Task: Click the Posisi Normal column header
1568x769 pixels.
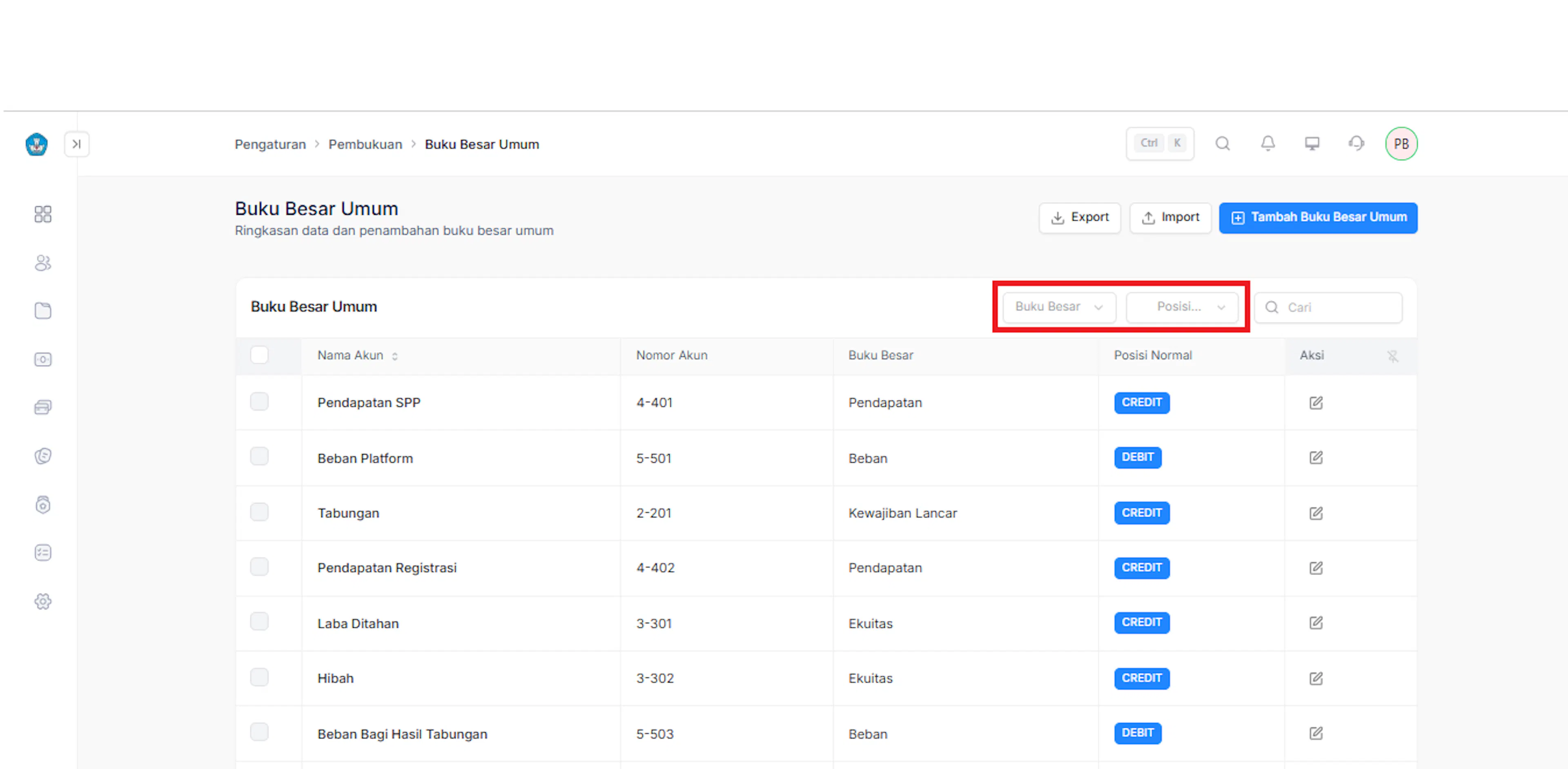Action: point(1153,355)
